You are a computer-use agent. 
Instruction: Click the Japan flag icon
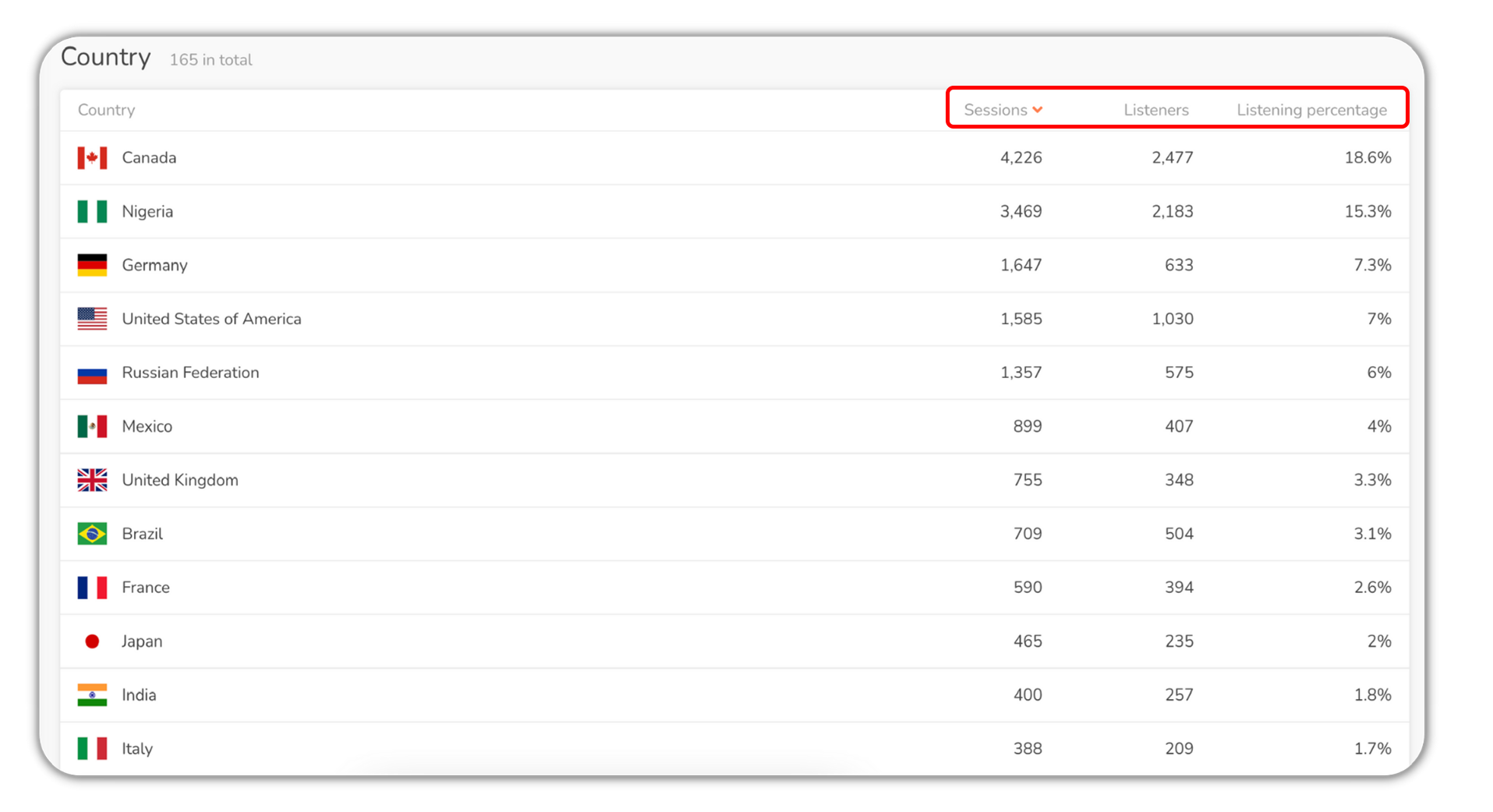(x=92, y=641)
